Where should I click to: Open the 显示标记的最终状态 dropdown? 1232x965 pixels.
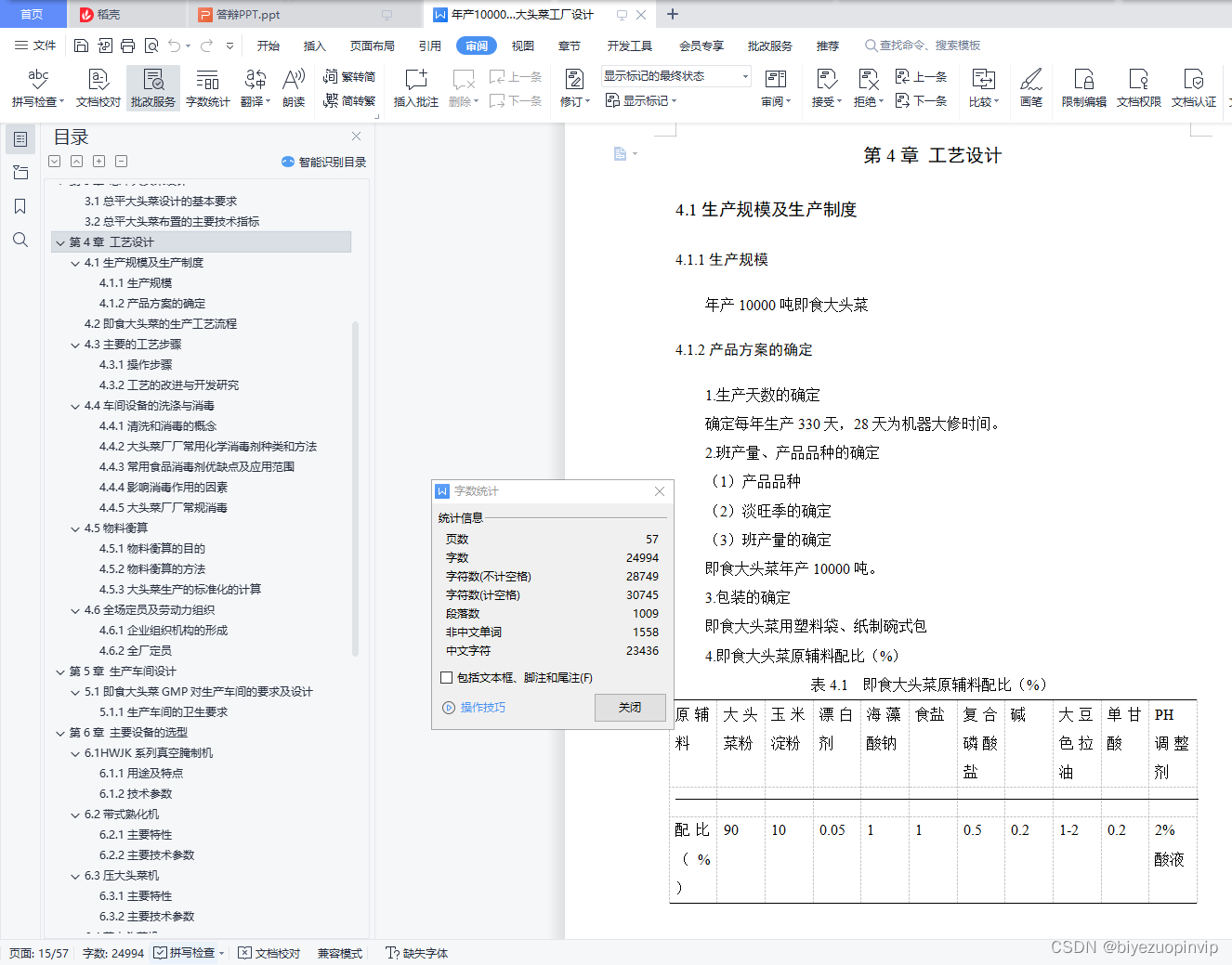[x=675, y=76]
